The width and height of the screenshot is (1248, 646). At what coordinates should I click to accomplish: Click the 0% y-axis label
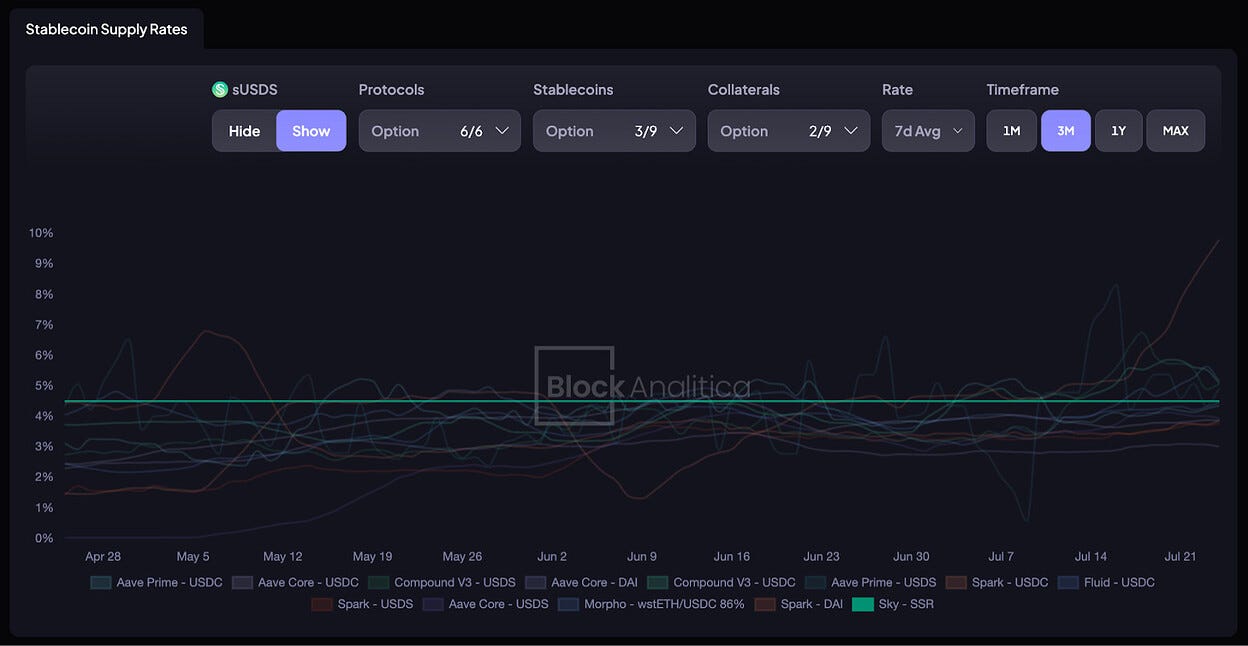tap(44, 538)
